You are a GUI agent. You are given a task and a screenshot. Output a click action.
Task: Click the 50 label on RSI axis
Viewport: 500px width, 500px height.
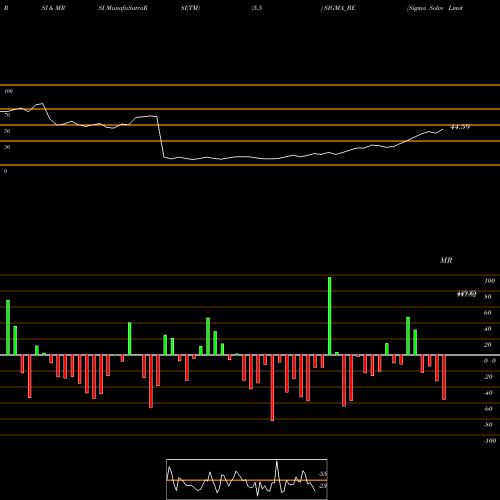[x=7, y=131]
